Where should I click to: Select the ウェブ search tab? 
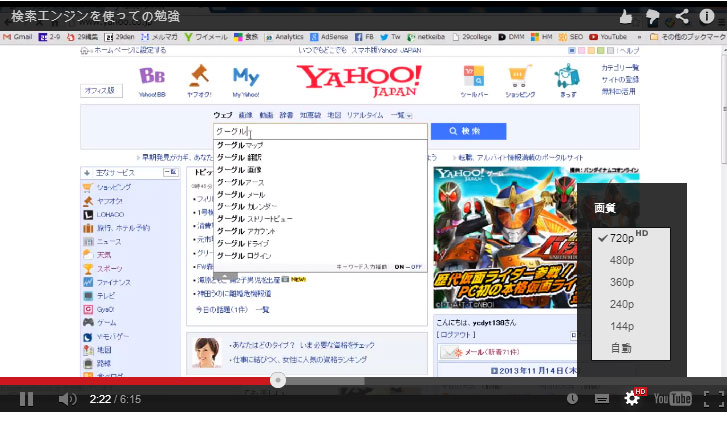pyautogui.click(x=223, y=115)
